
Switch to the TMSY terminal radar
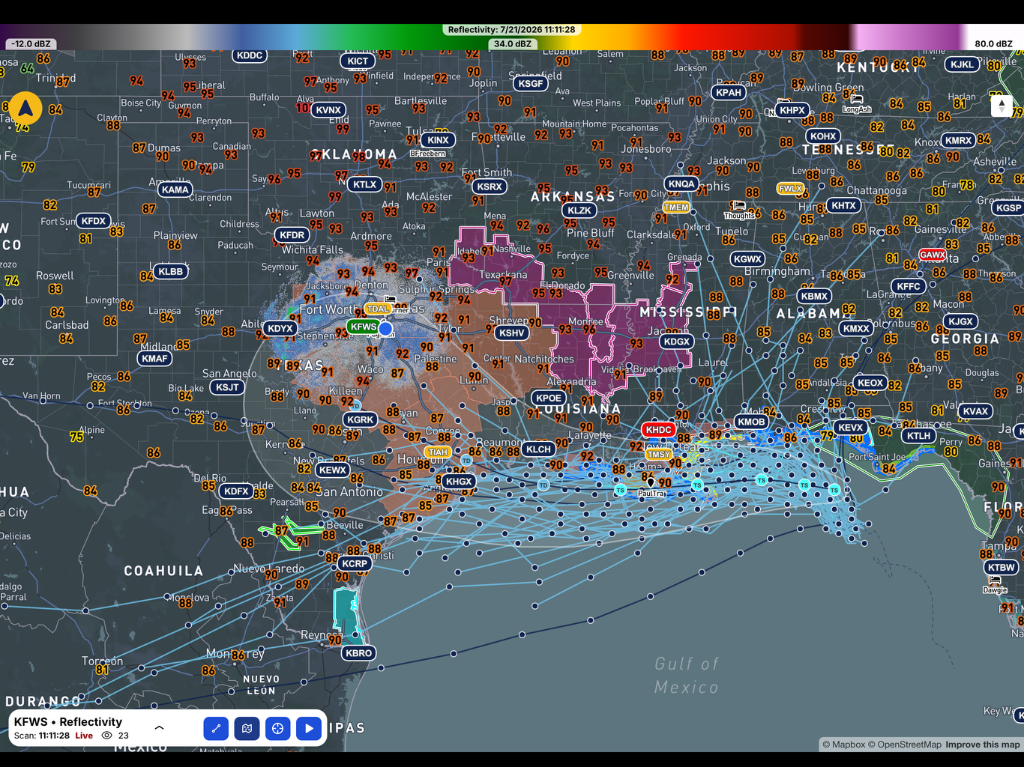[x=658, y=454]
